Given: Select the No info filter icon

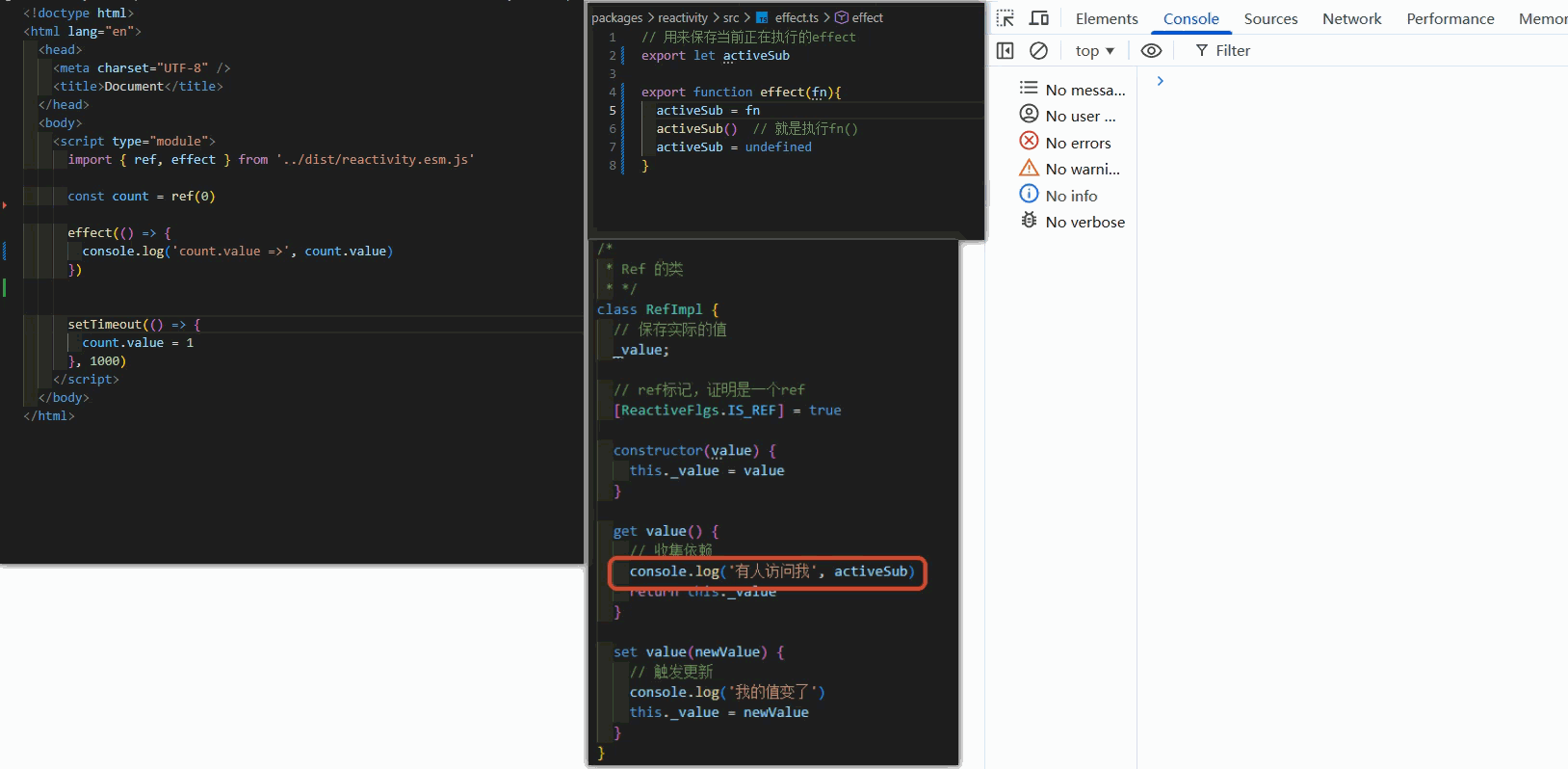Looking at the screenshot, I should click(x=1029, y=194).
